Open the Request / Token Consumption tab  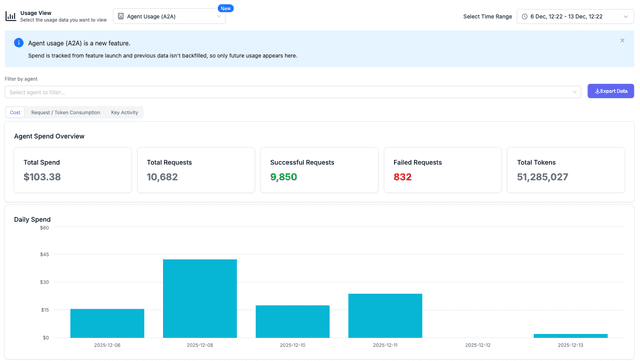pos(65,112)
